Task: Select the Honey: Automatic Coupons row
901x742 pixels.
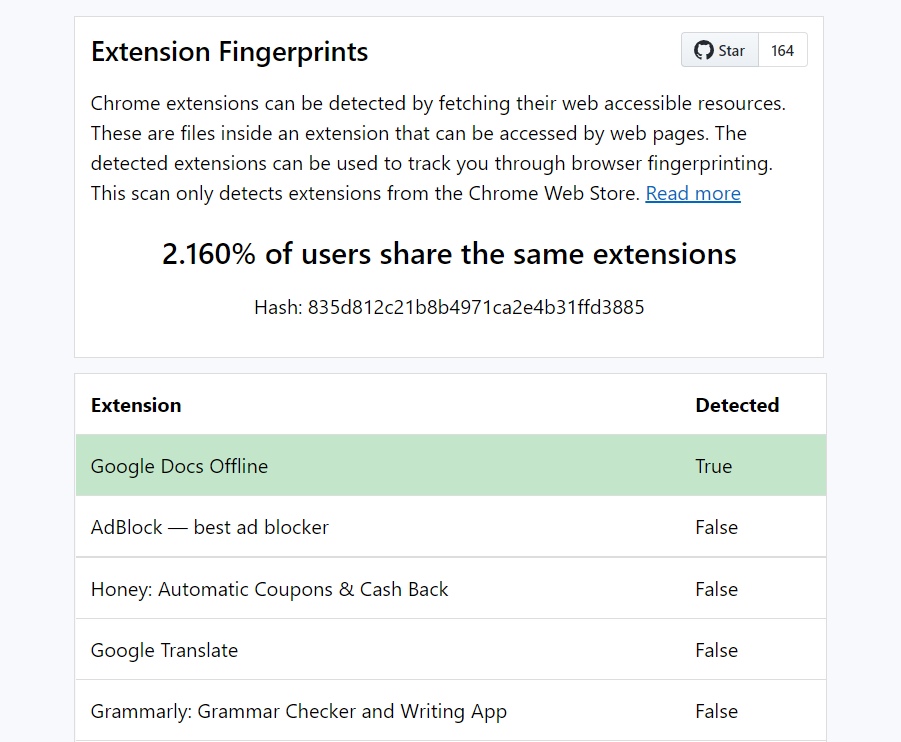Action: coord(269,589)
